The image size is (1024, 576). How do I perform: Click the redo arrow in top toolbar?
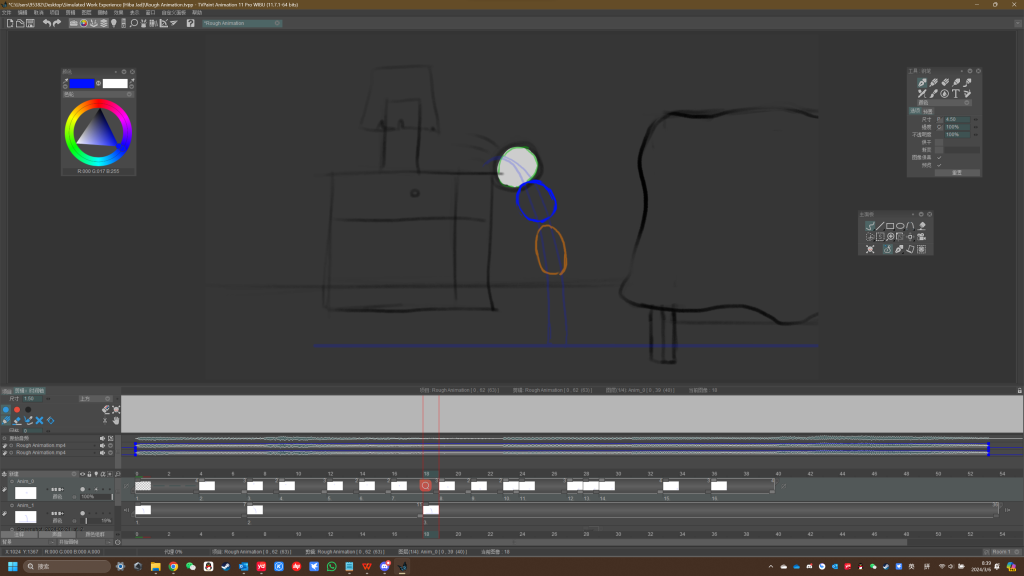click(58, 23)
